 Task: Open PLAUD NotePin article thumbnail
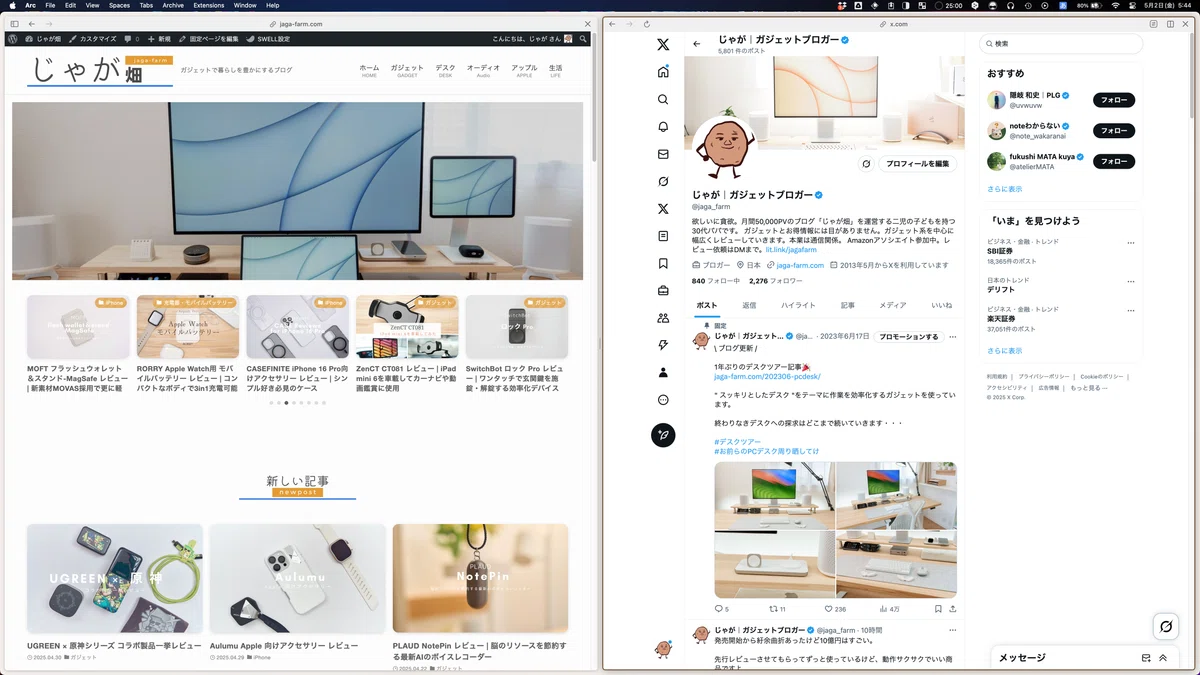pos(480,579)
